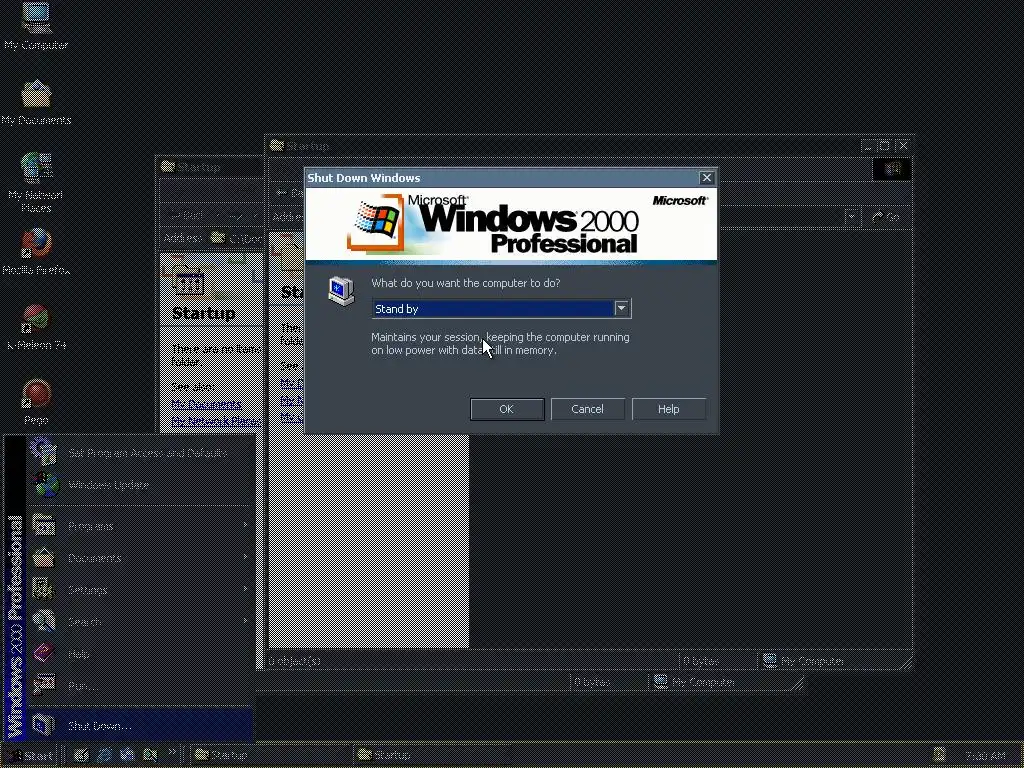Launch K-Meleon browser desktop icon
This screenshot has width=1024, height=768.
pyautogui.click(x=36, y=327)
